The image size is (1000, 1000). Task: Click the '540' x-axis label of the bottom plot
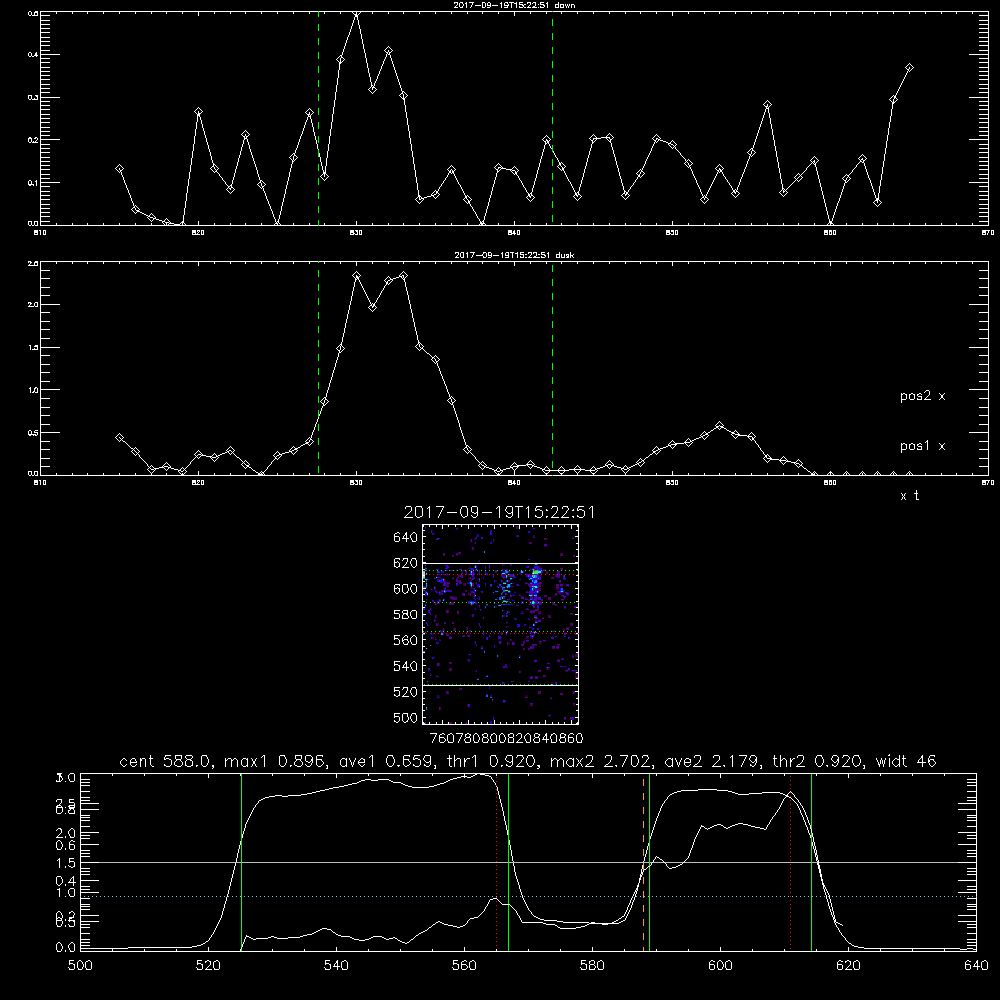click(x=336, y=966)
